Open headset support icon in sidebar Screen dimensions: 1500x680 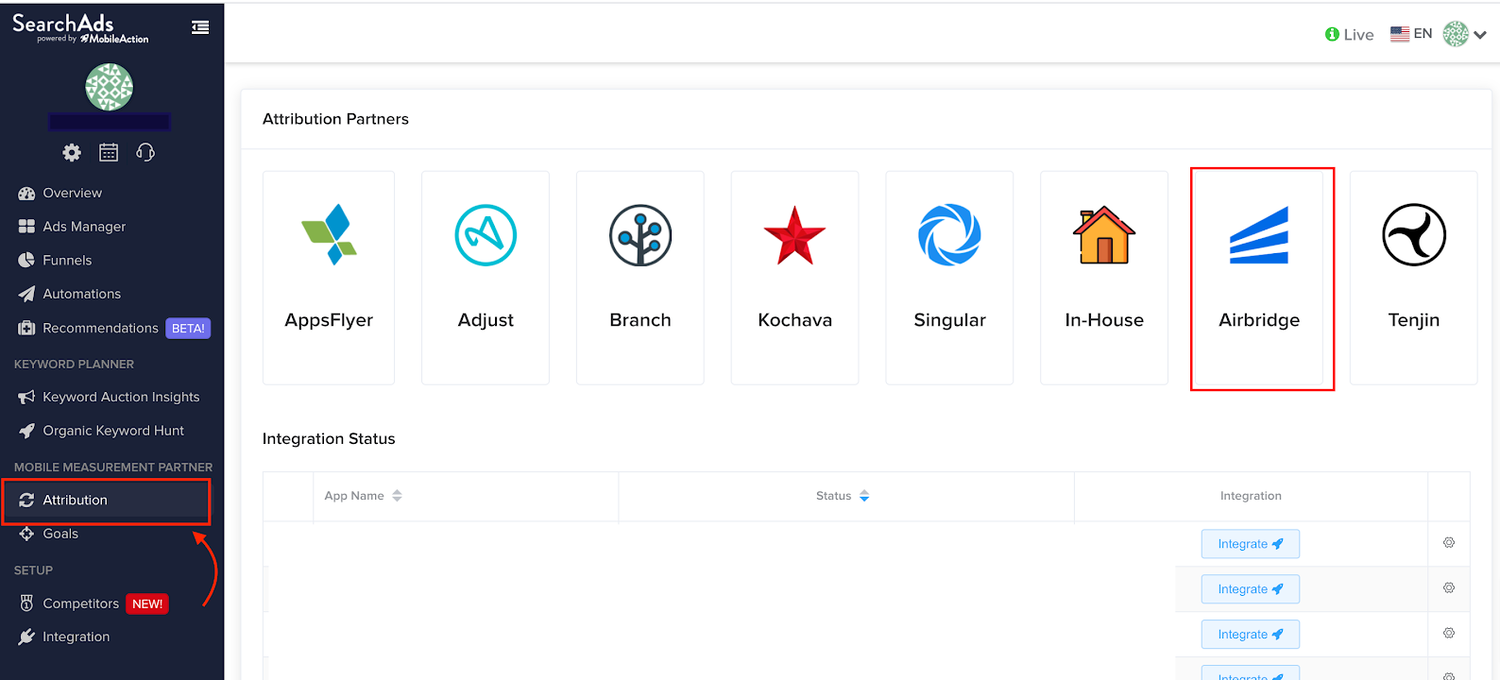click(x=145, y=153)
